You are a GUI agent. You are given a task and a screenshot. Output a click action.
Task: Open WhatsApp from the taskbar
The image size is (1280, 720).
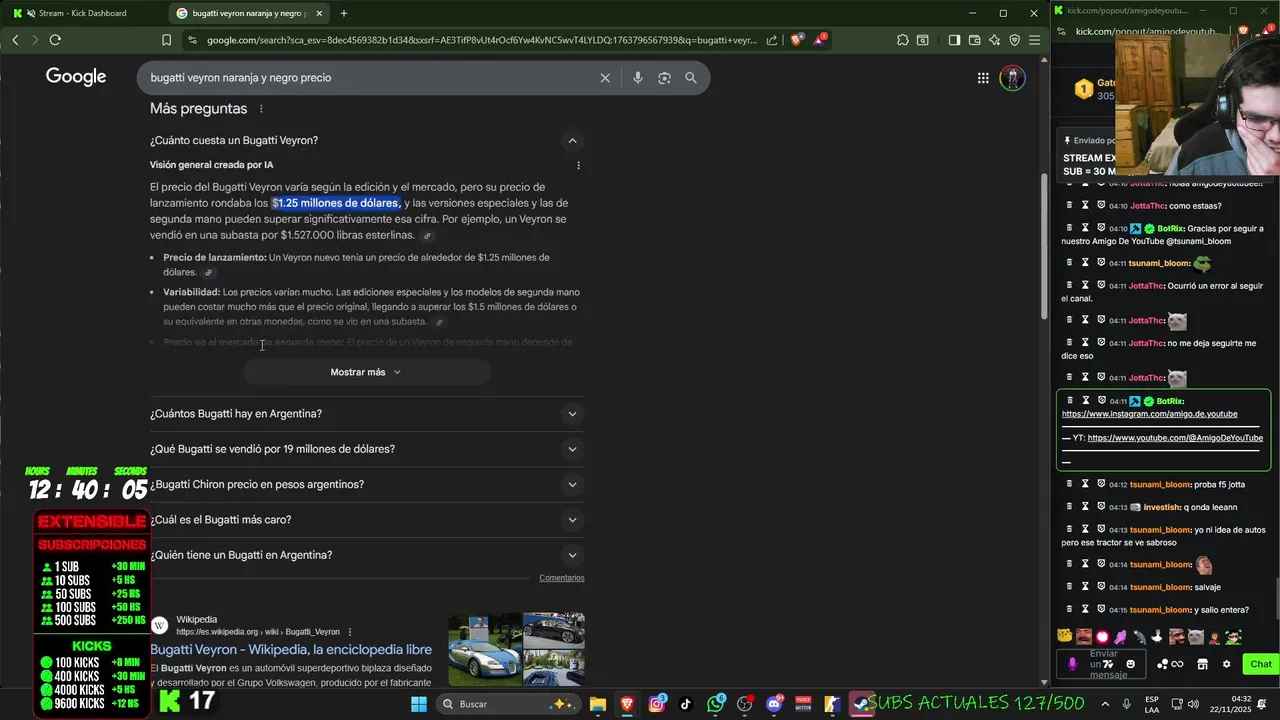[x=715, y=704]
